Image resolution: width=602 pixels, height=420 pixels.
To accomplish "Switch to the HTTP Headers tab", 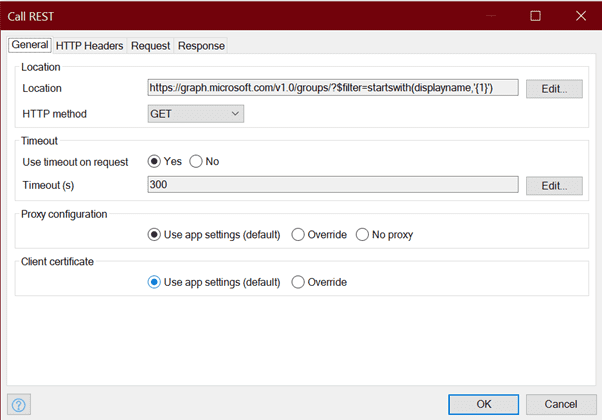I will (x=89, y=46).
